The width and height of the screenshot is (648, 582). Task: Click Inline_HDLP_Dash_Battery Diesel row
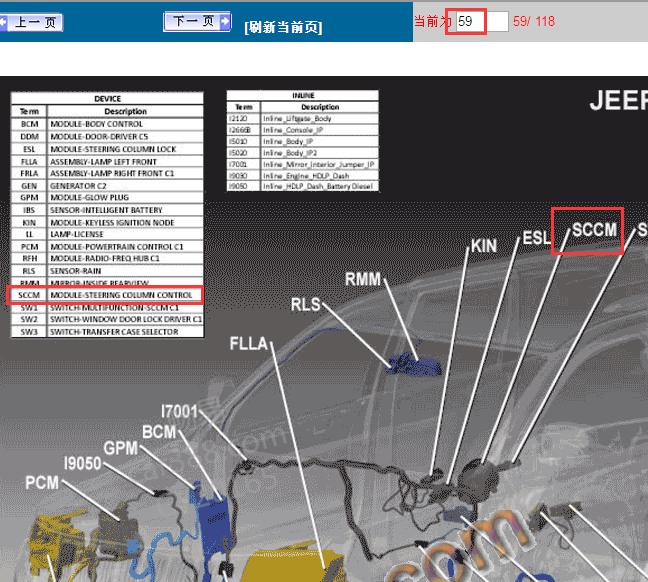point(303,186)
